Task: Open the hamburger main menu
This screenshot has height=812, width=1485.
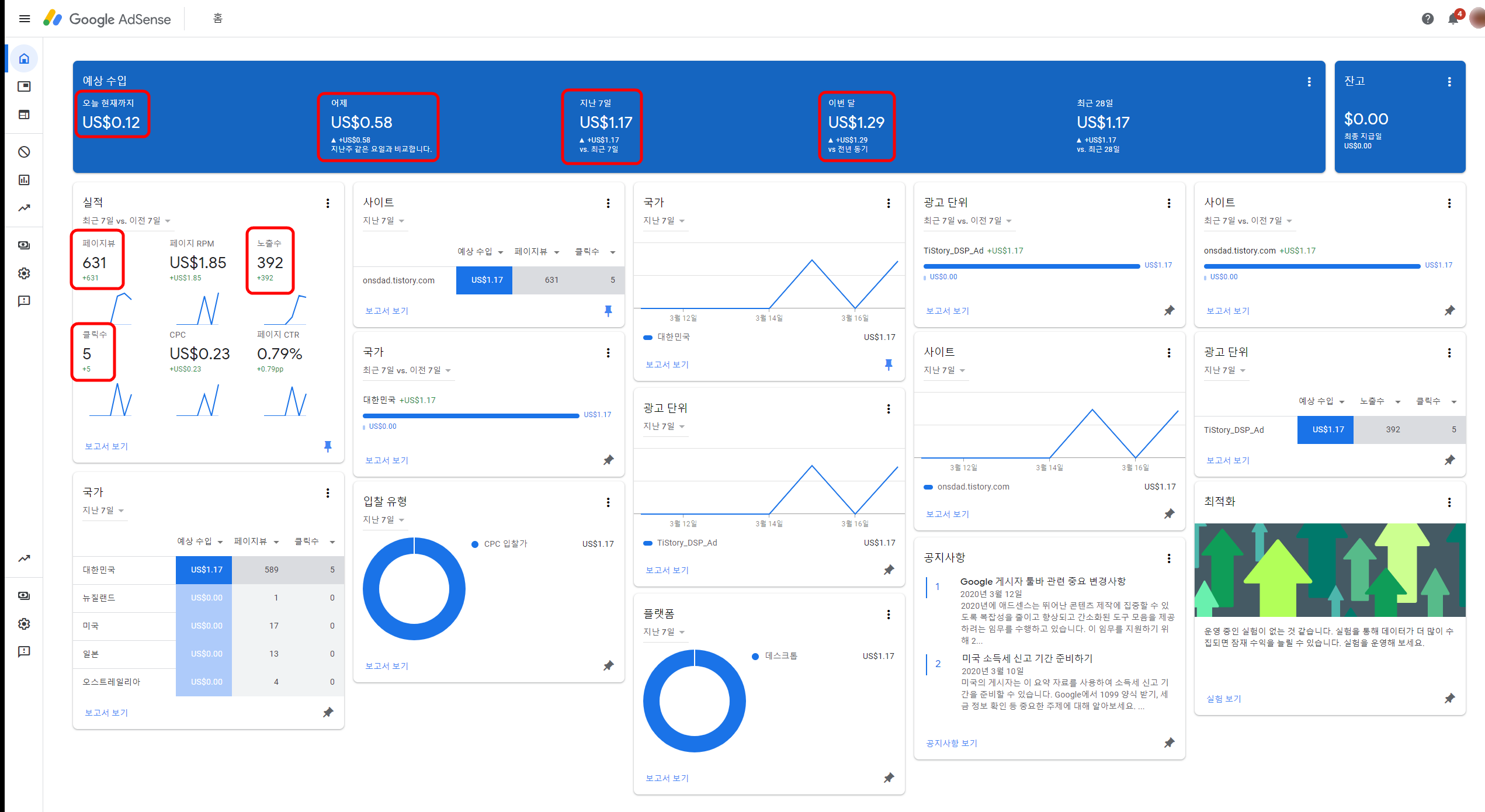Action: tap(25, 19)
